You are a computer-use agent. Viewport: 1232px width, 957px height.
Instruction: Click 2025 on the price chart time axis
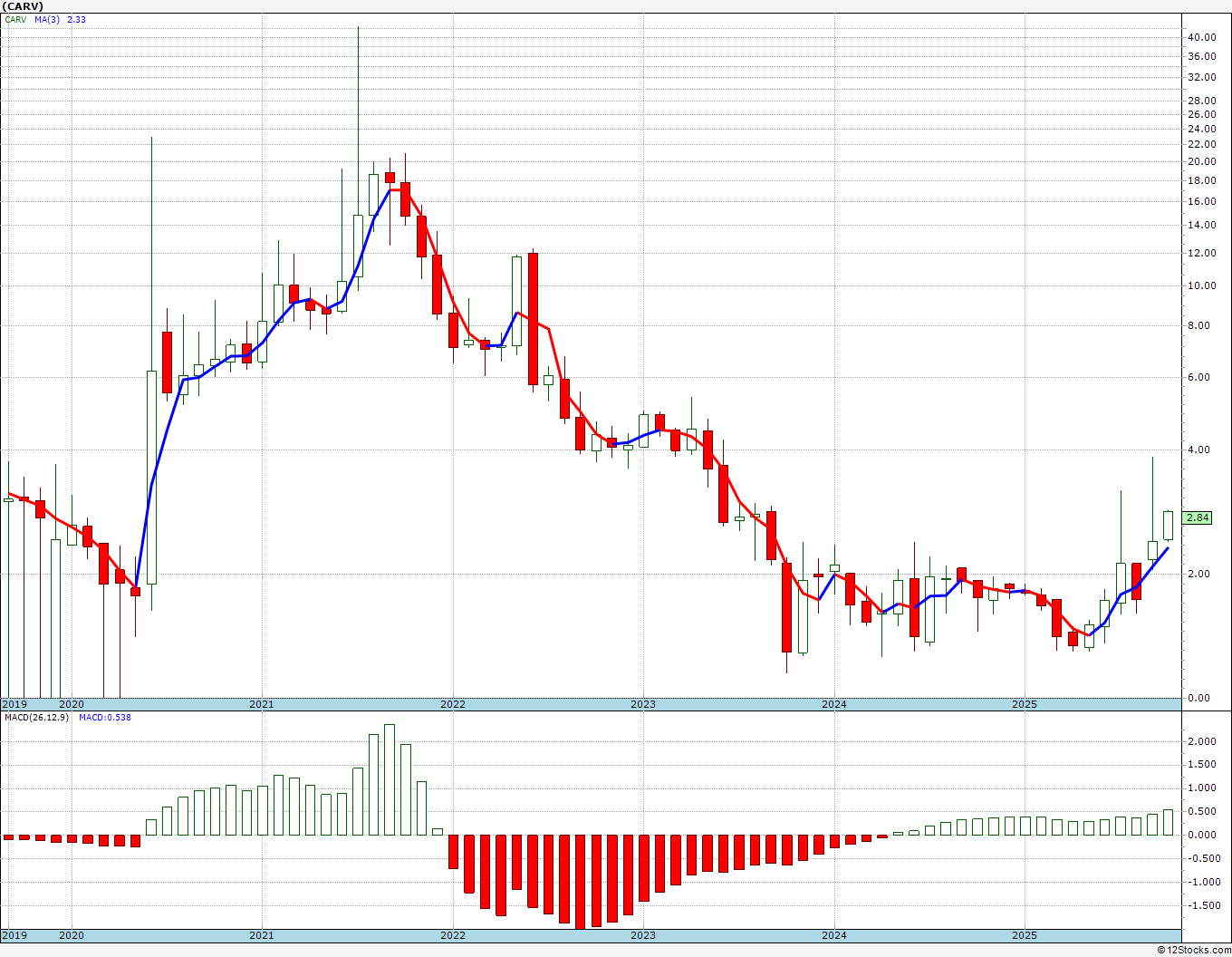point(1024,704)
